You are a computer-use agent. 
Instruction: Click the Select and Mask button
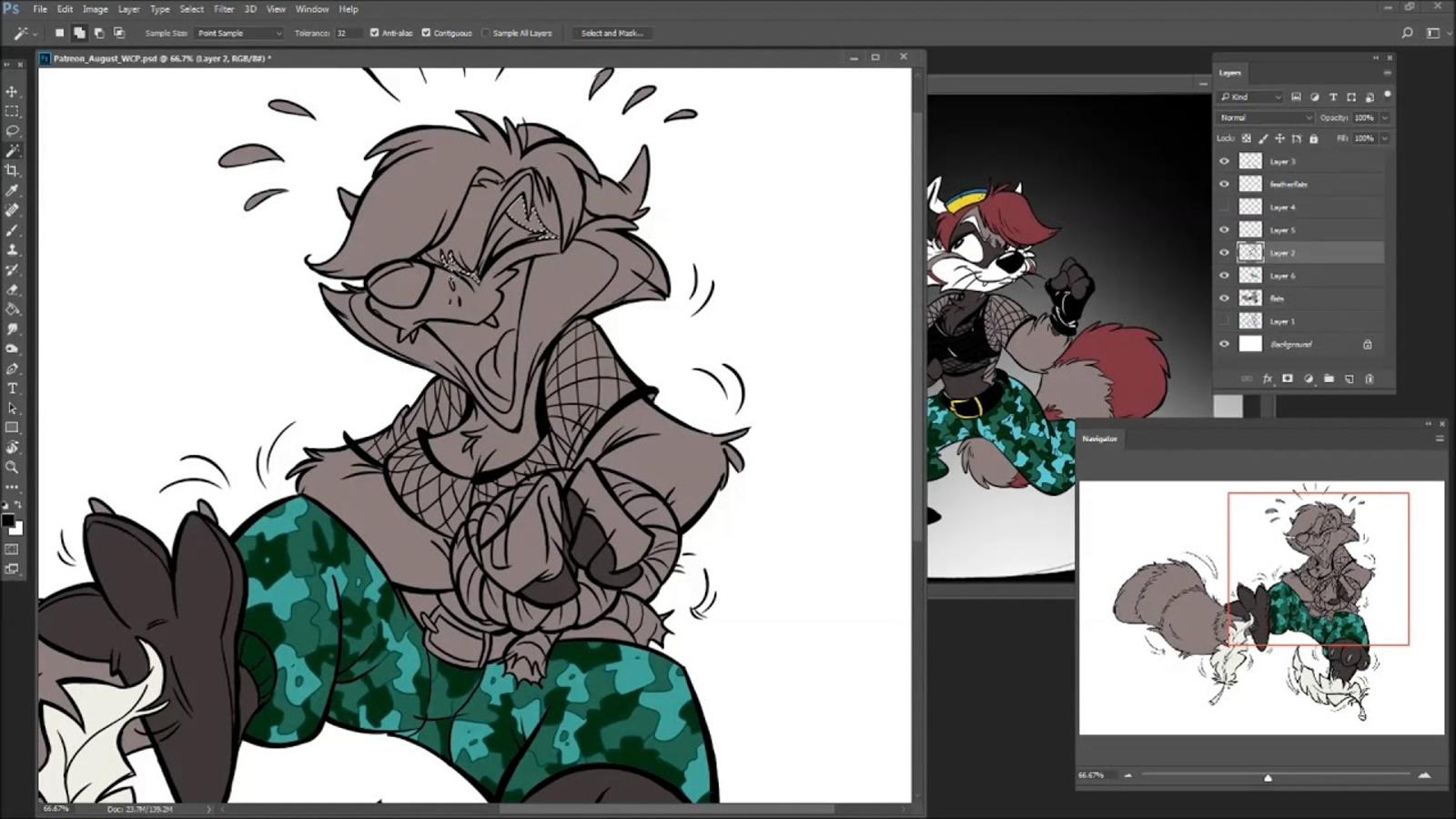click(x=612, y=33)
